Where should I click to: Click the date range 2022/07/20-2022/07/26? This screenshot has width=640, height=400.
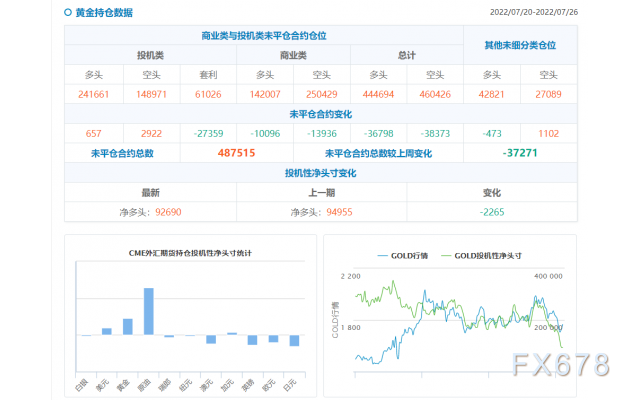534,12
